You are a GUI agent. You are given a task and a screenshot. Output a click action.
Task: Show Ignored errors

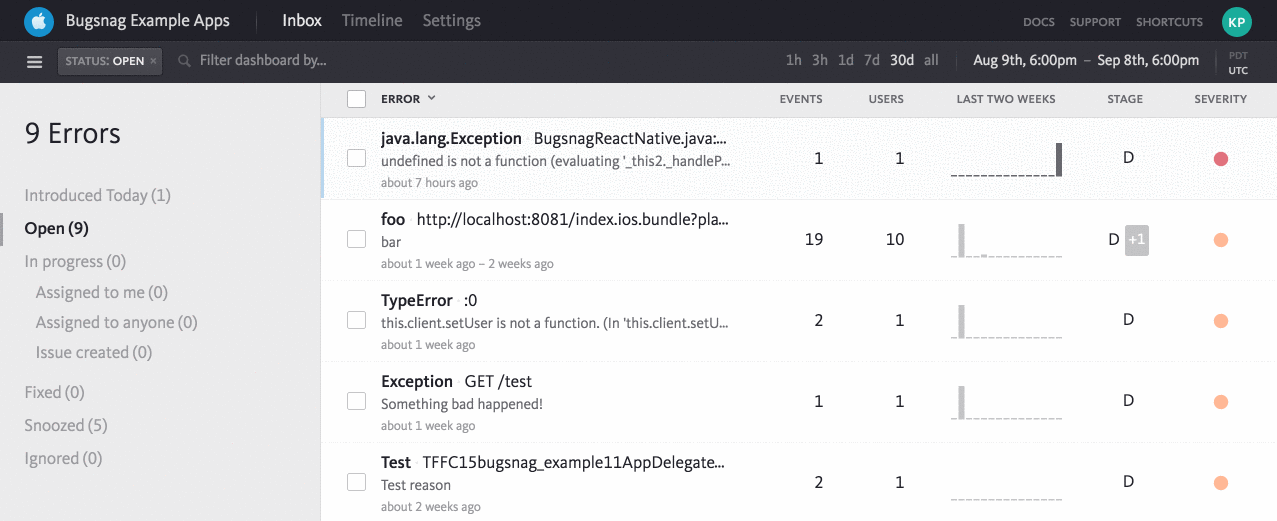tap(64, 458)
